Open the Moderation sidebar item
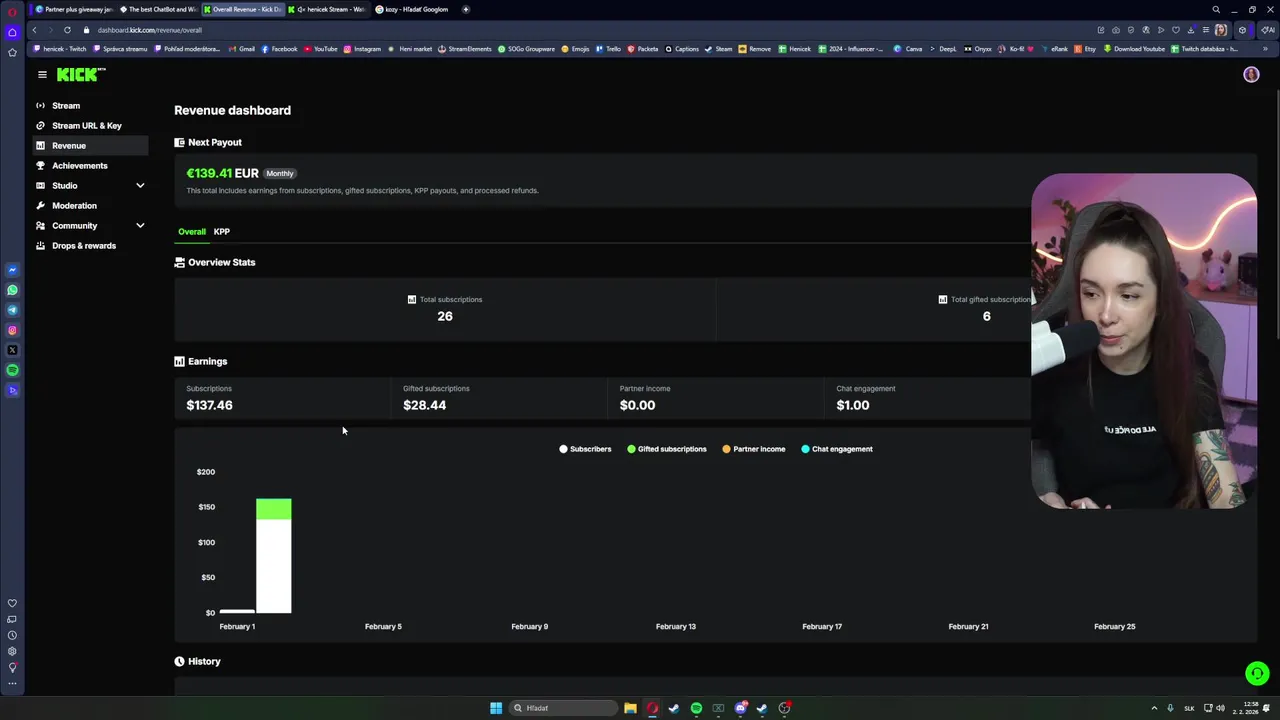 pos(74,205)
